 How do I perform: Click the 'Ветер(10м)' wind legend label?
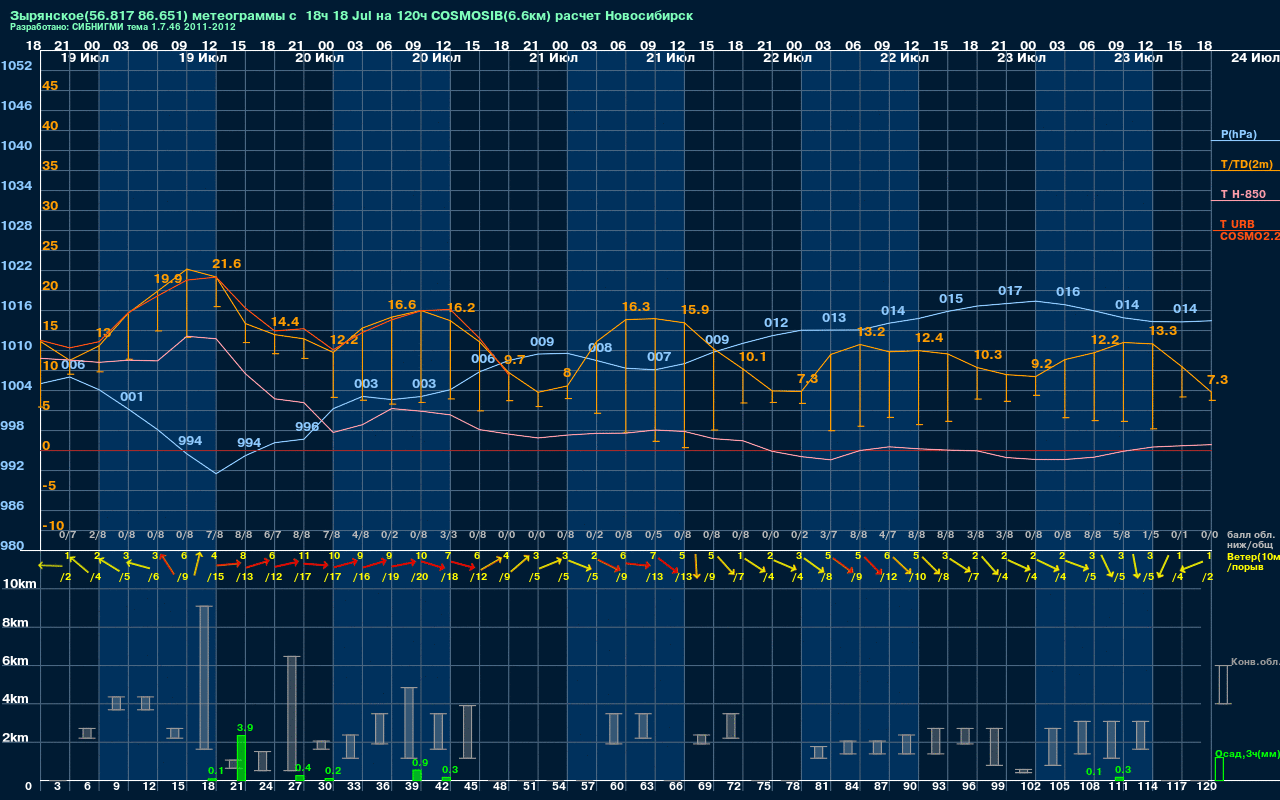coord(1253,555)
